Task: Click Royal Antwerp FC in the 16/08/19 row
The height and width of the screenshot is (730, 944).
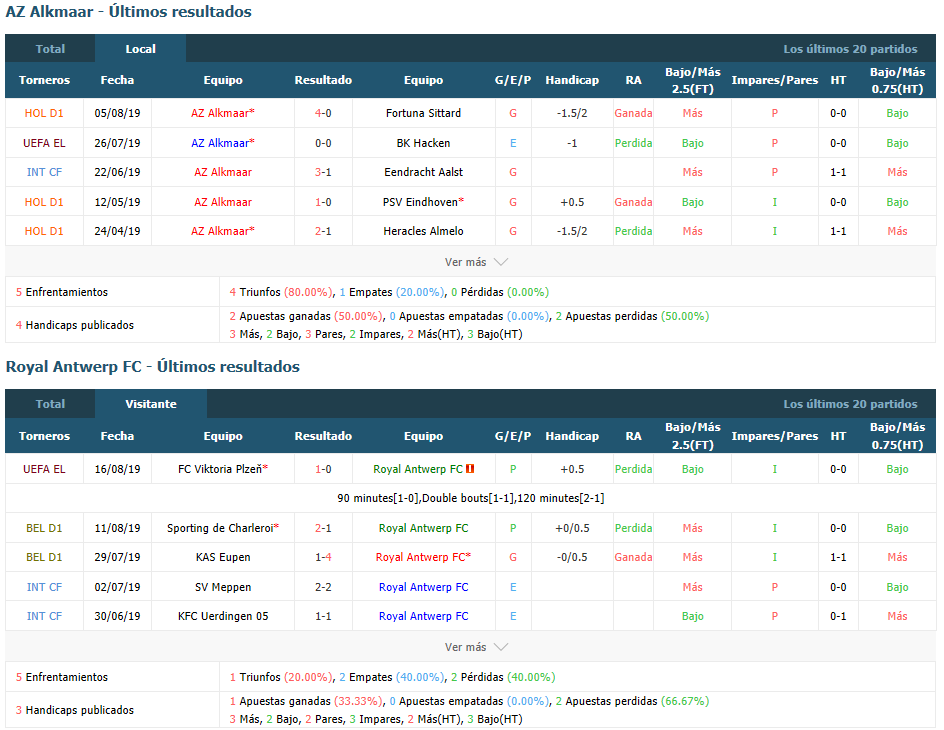Action: pyautogui.click(x=418, y=469)
